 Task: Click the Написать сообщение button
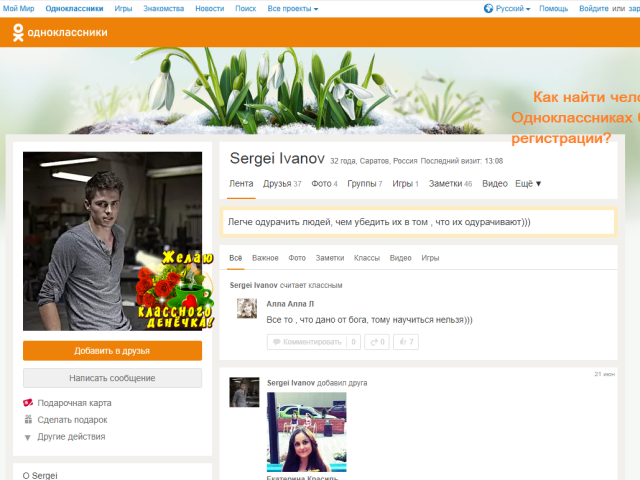(x=112, y=378)
